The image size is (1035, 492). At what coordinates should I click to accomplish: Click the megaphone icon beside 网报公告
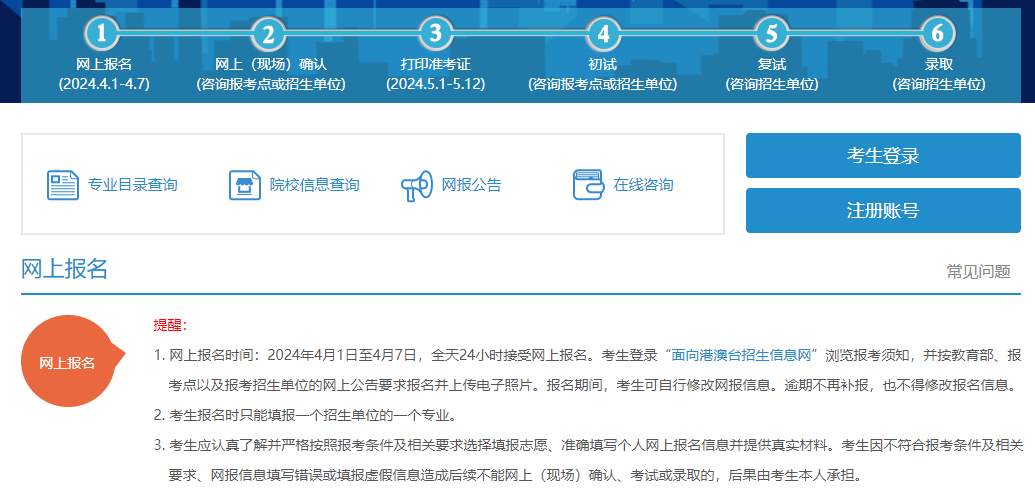click(x=417, y=186)
